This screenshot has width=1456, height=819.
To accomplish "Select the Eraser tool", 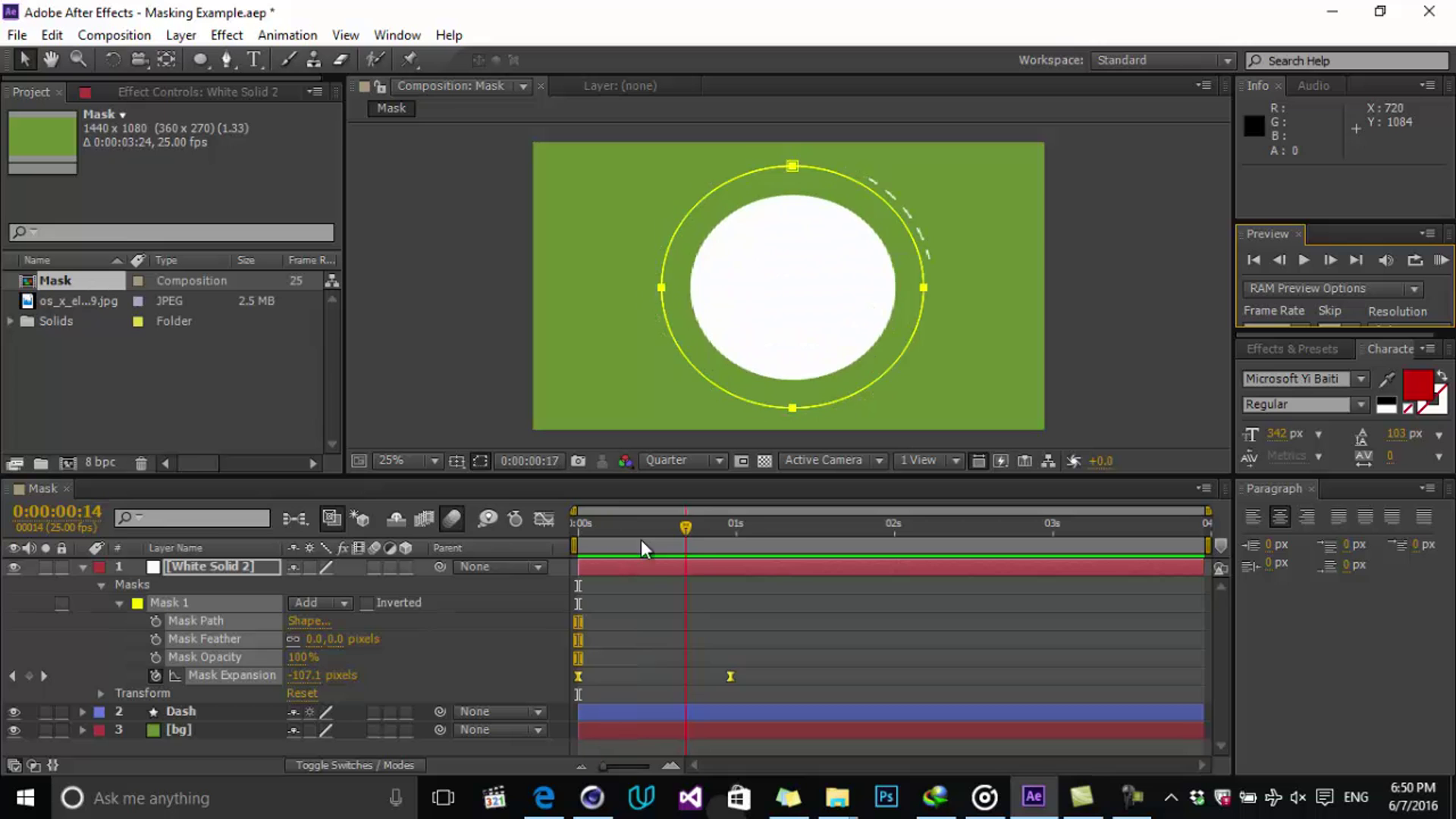I will tap(340, 59).
